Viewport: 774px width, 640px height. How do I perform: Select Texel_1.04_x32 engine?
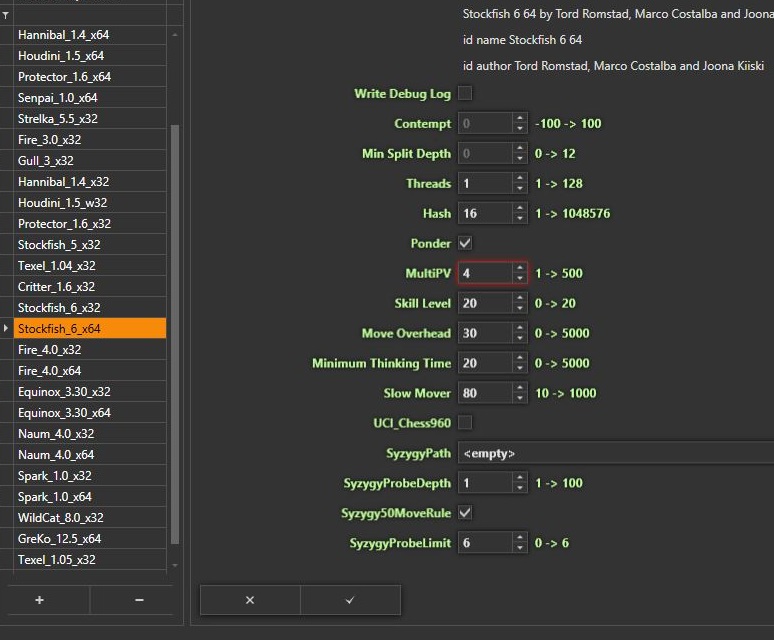point(90,265)
